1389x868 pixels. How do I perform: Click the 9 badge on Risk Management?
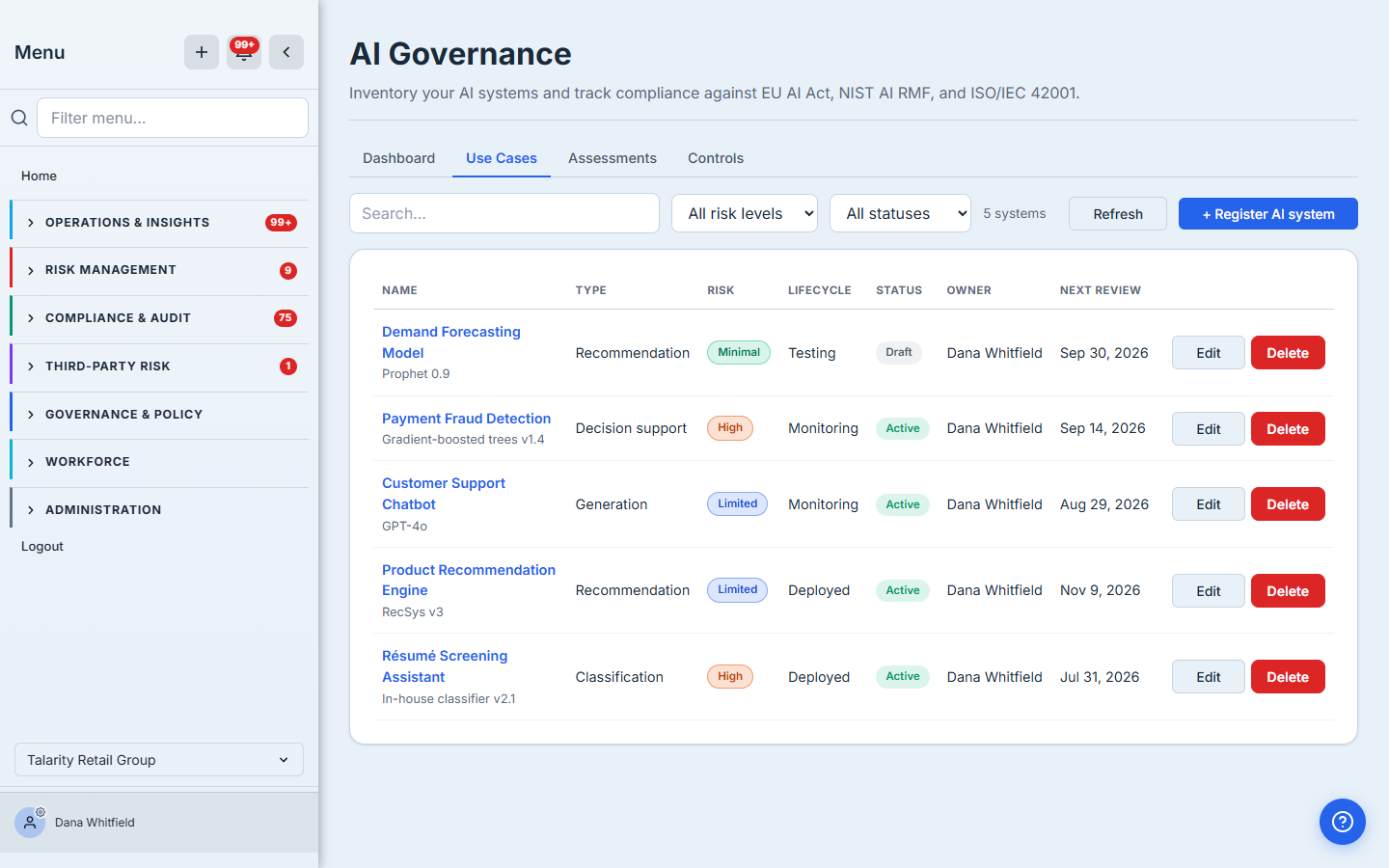288,271
